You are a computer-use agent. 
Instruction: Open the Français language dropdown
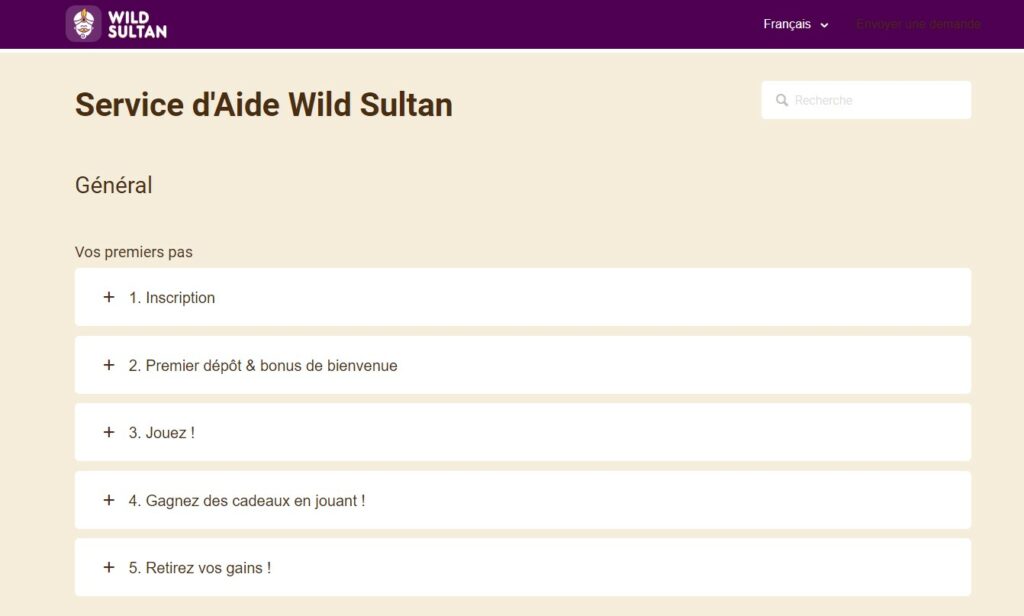pos(788,24)
